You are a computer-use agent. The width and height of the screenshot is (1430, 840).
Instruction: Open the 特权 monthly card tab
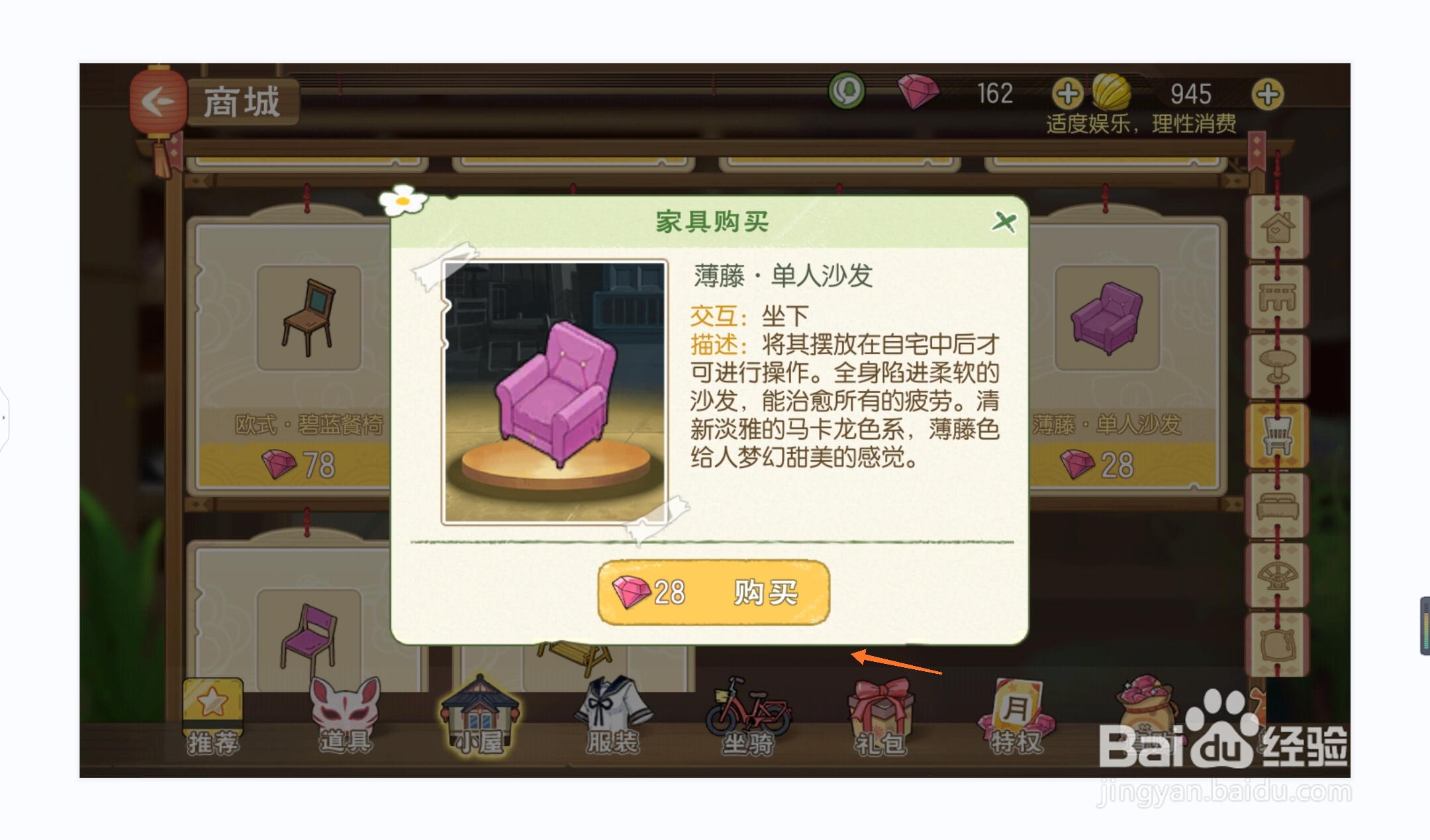pyautogui.click(x=1016, y=717)
